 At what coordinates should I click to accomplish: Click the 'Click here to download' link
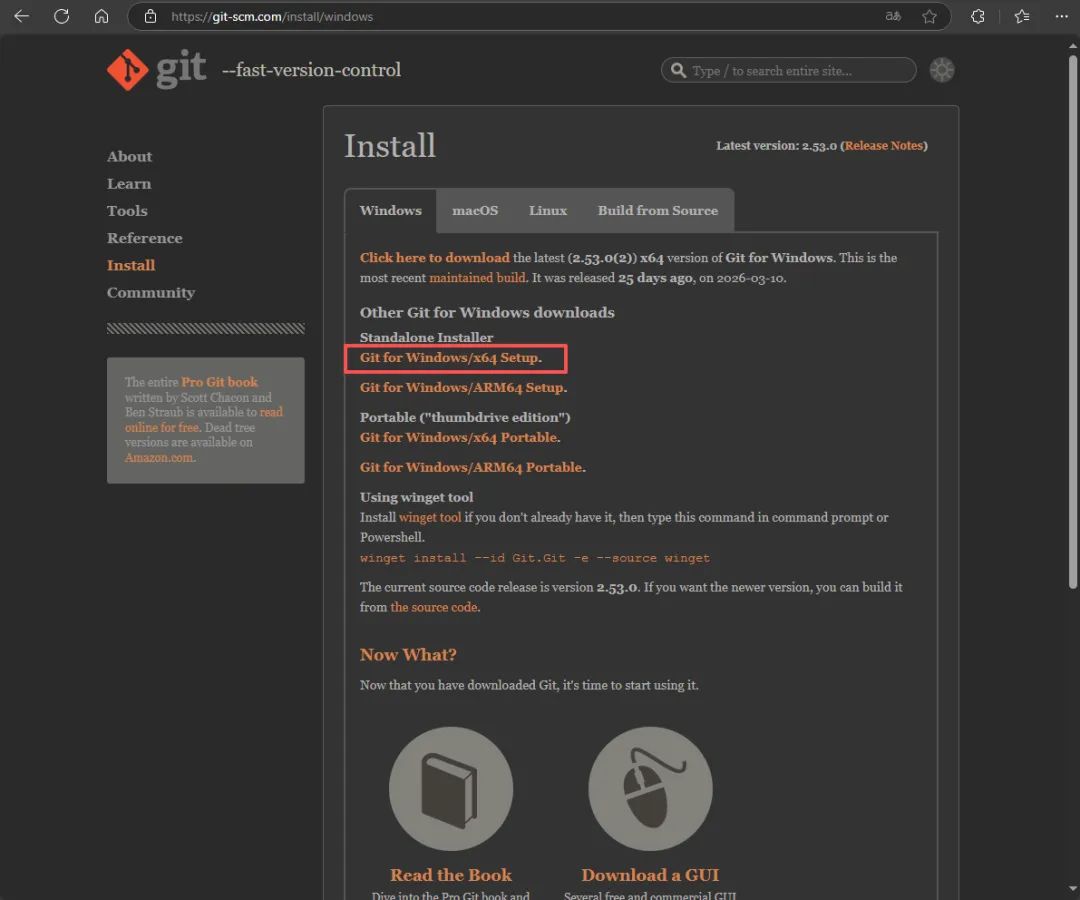point(435,258)
